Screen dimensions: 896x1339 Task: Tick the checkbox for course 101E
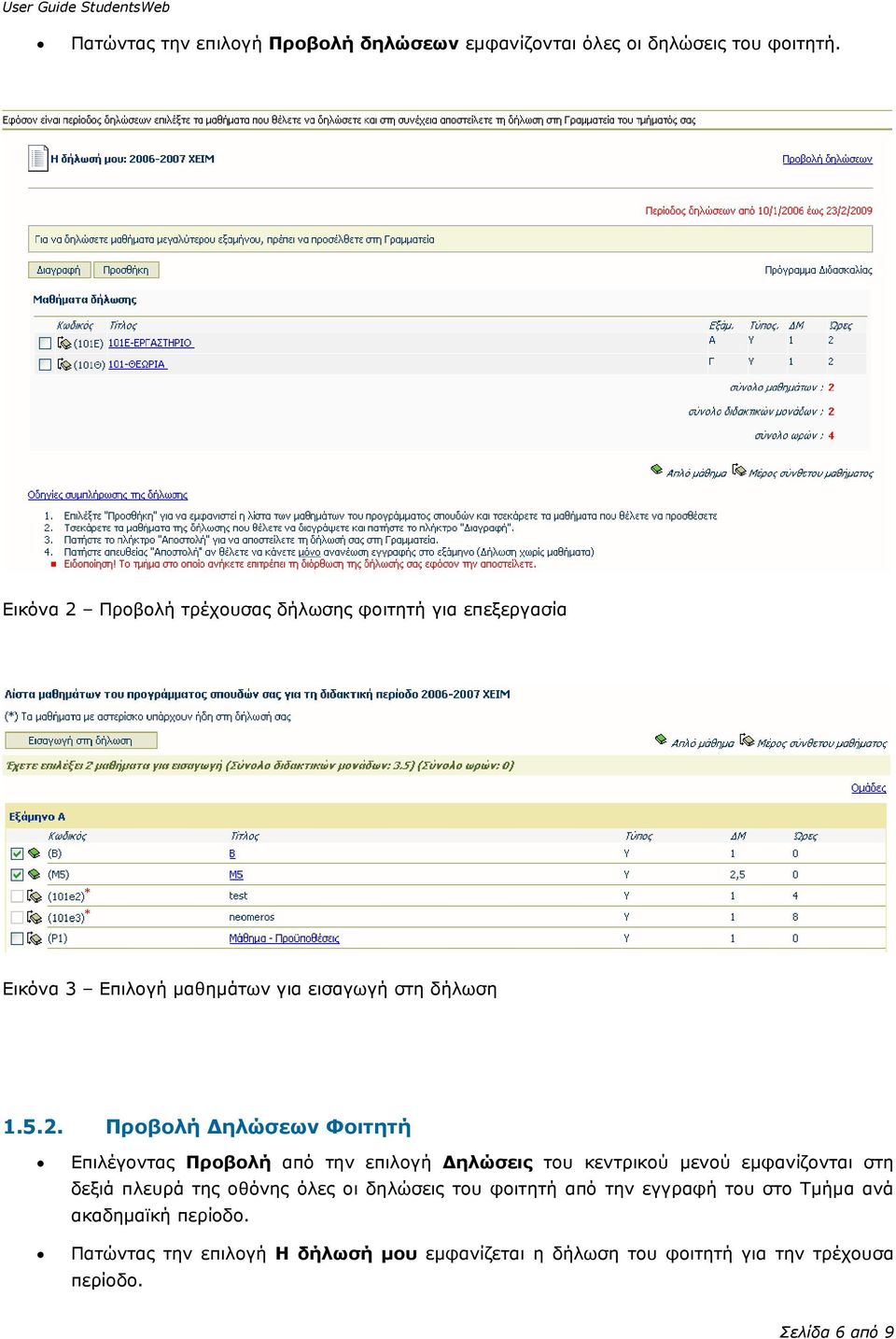point(45,344)
